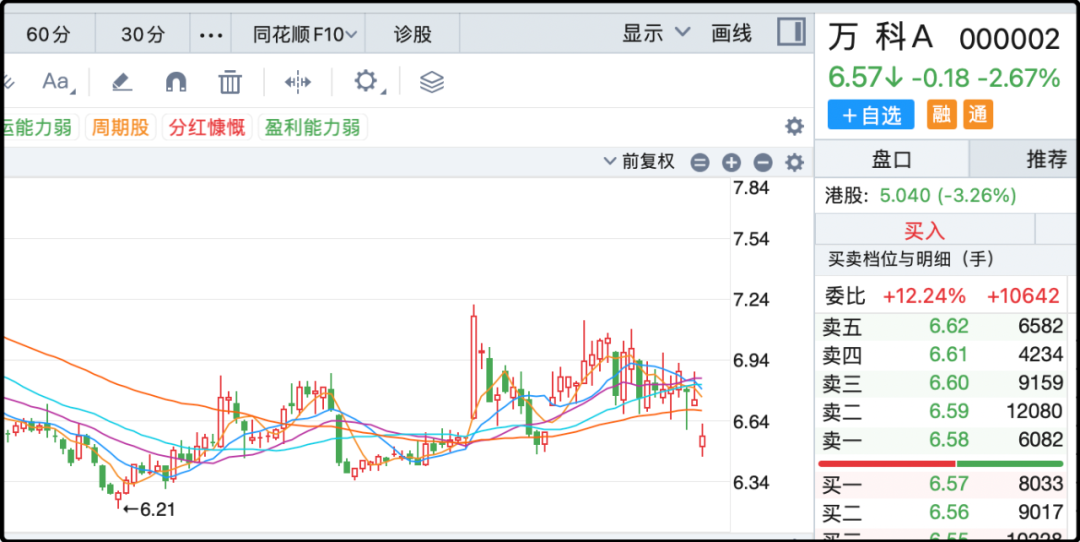Click the 通 connect badge
Viewport: 1080px width, 542px height.
pos(978,115)
